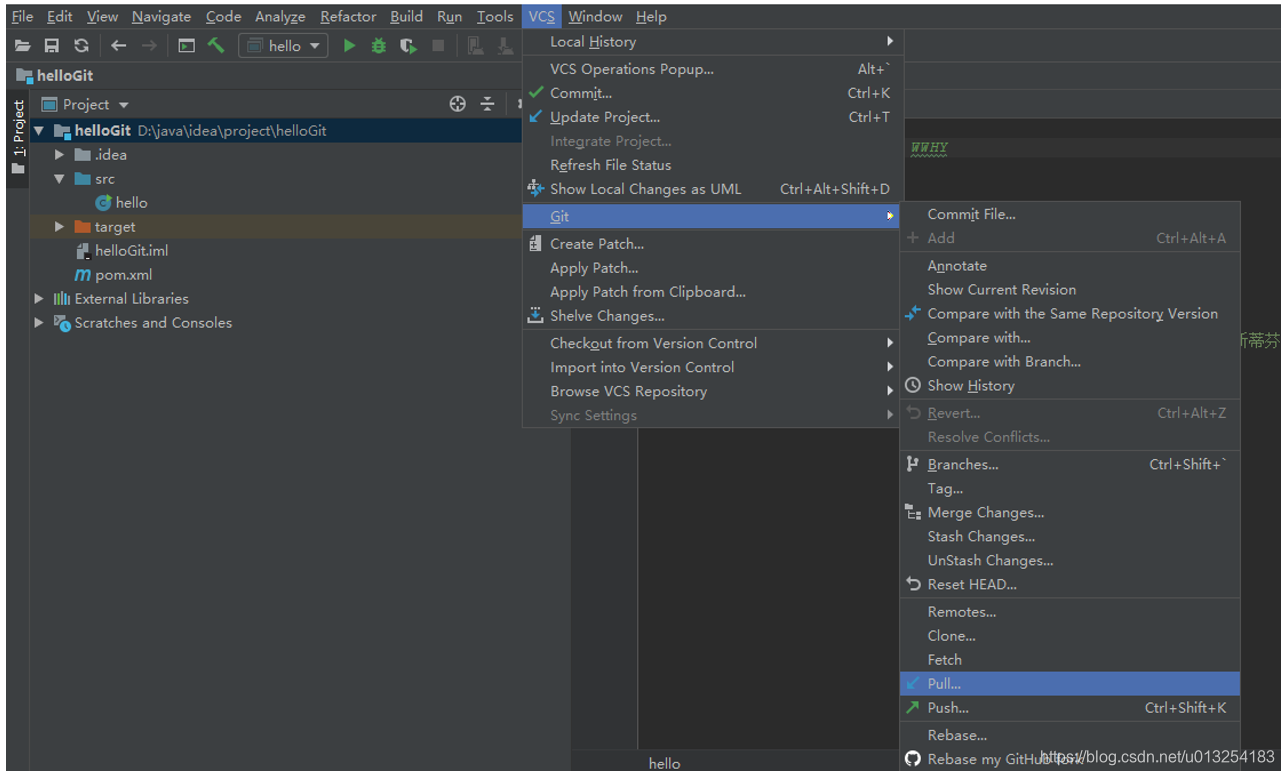Click the Save All toolbar icon

pyautogui.click(x=52, y=46)
